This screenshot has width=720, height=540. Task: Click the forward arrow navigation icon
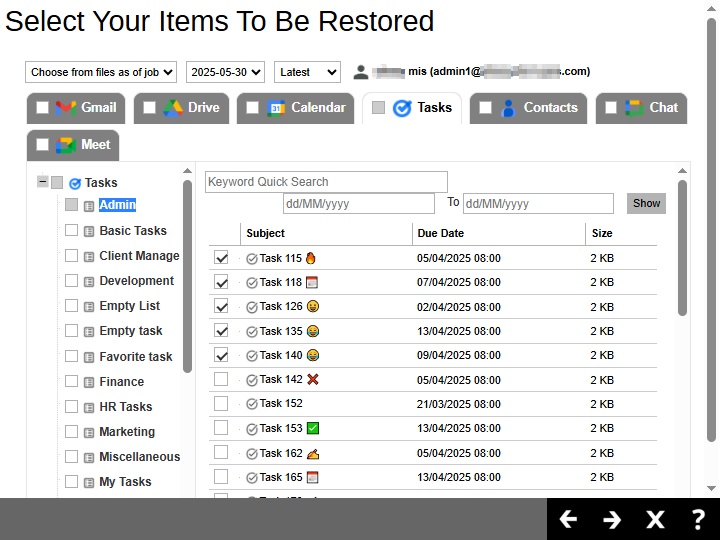click(612, 519)
